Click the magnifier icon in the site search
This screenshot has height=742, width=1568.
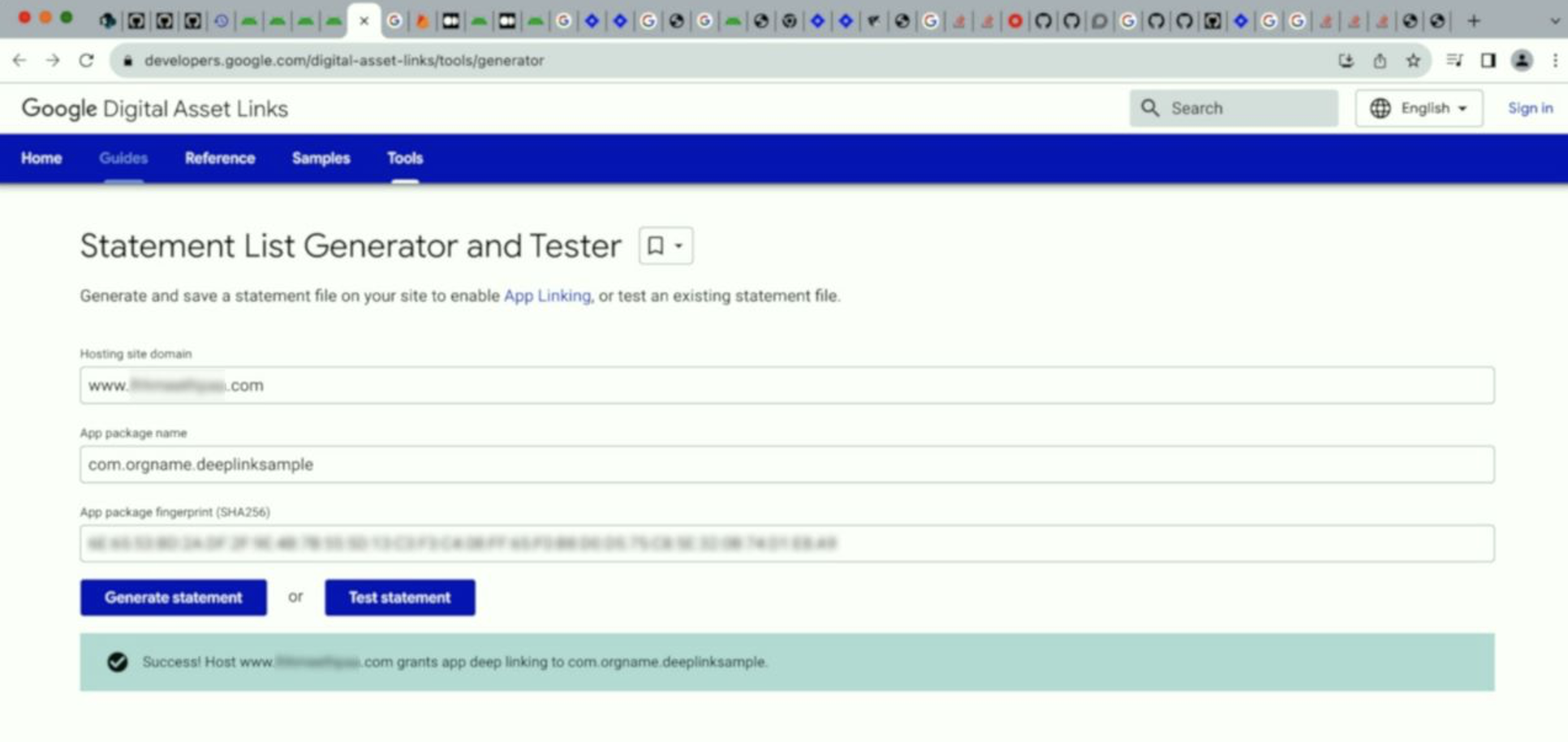coord(1150,108)
